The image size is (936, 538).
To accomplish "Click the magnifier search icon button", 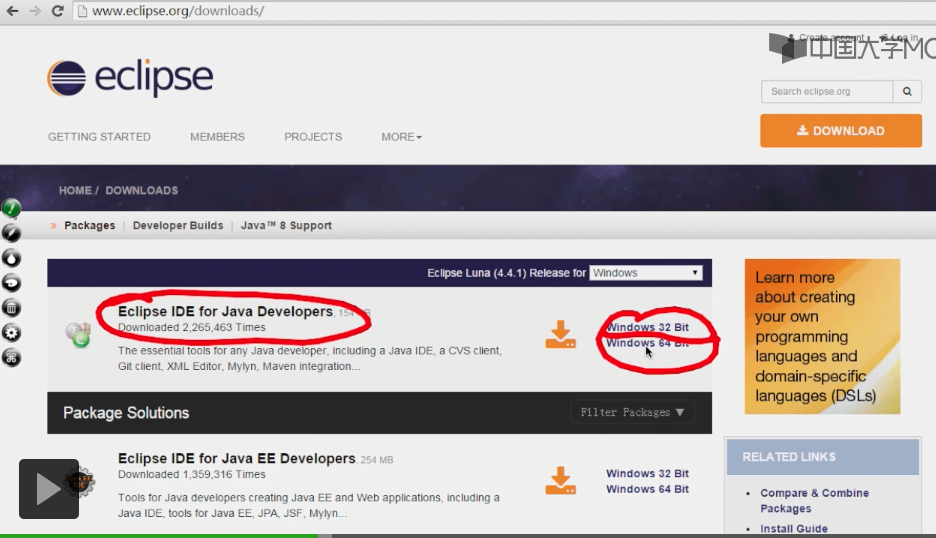I will [x=907, y=91].
